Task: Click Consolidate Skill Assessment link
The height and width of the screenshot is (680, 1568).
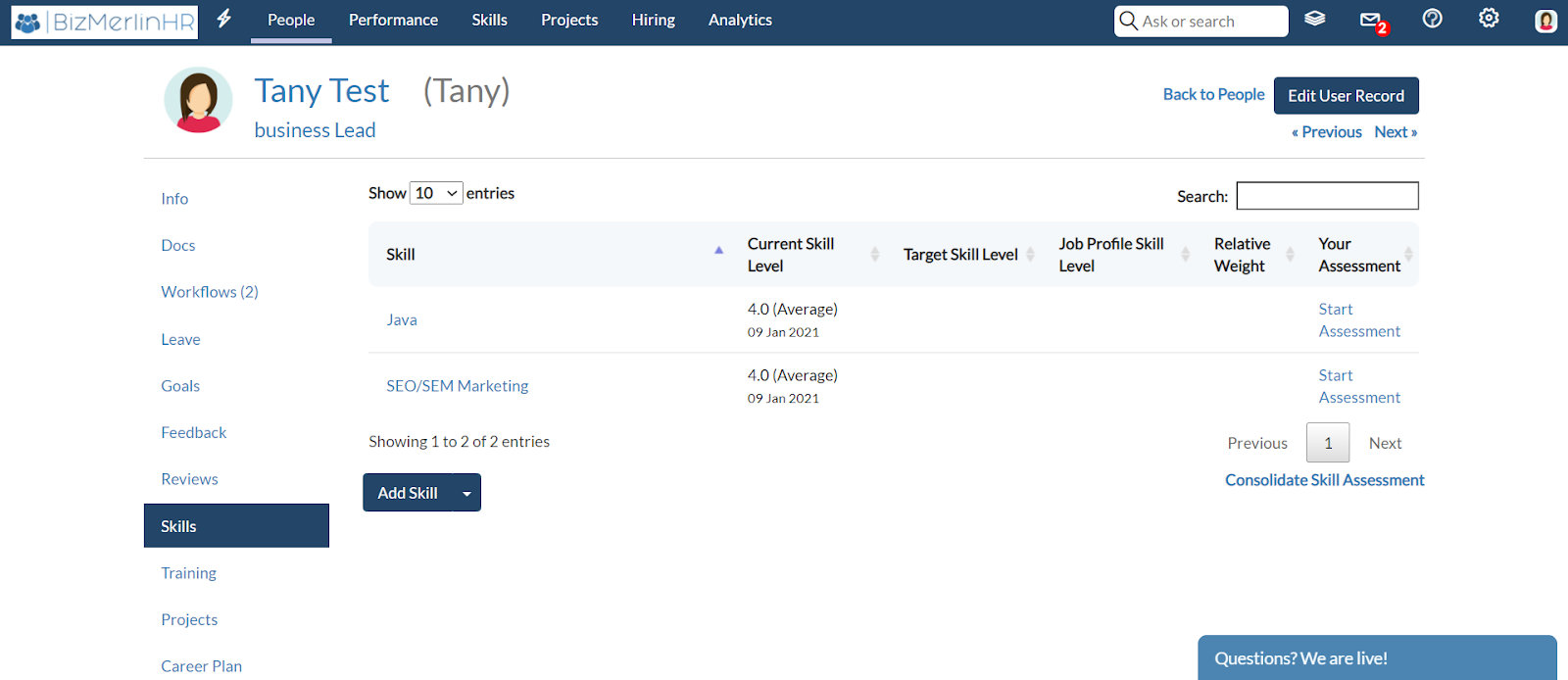Action: [x=1325, y=480]
